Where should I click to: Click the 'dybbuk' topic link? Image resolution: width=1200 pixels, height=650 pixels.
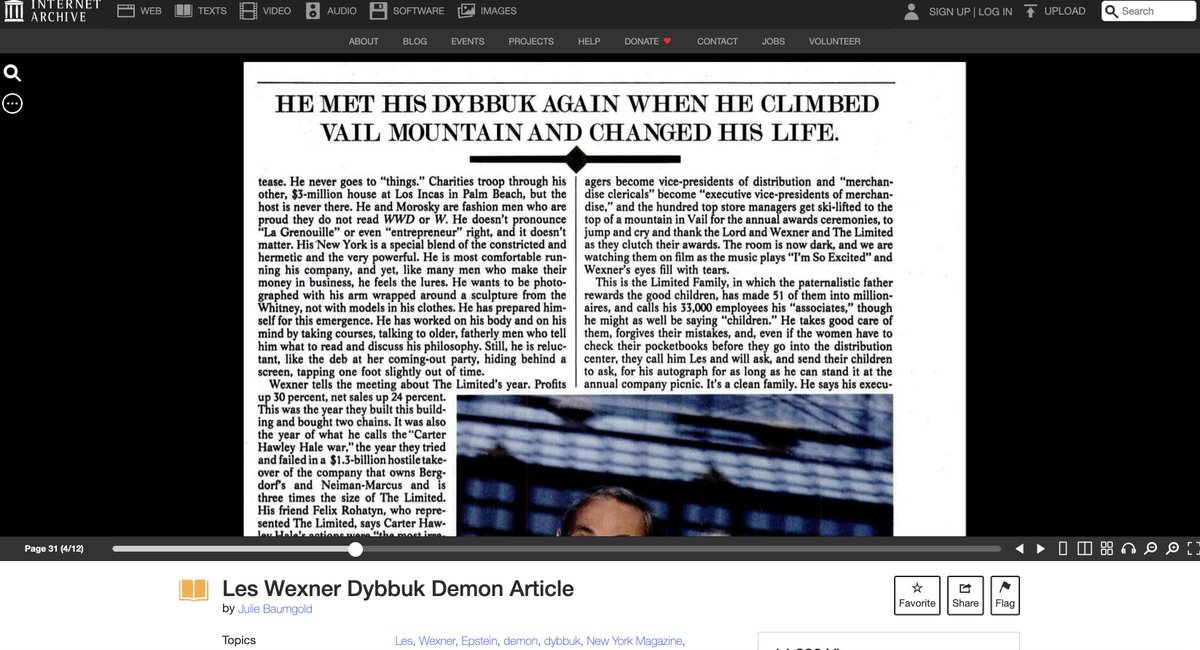click(562, 641)
